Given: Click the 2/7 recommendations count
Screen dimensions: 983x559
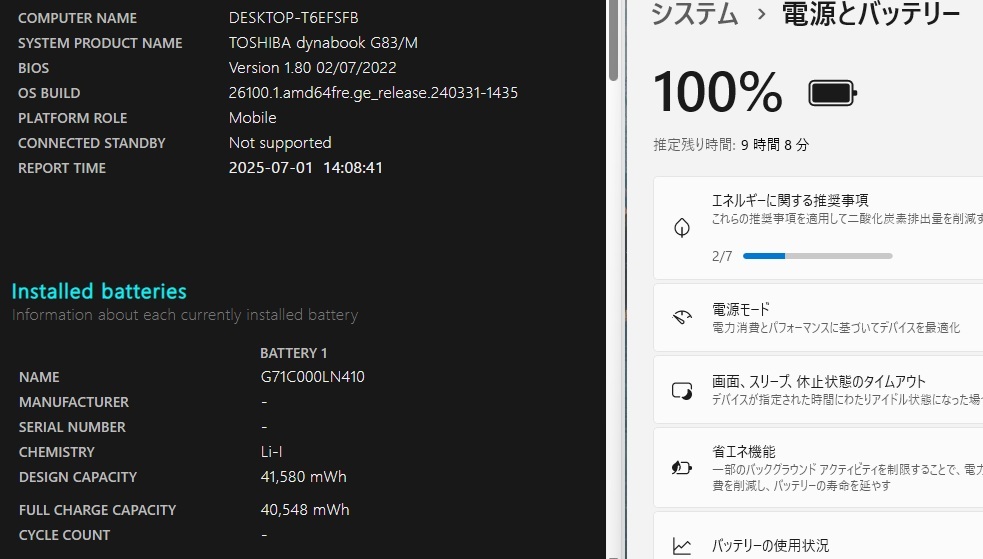Looking at the screenshot, I should pyautogui.click(x=722, y=256).
